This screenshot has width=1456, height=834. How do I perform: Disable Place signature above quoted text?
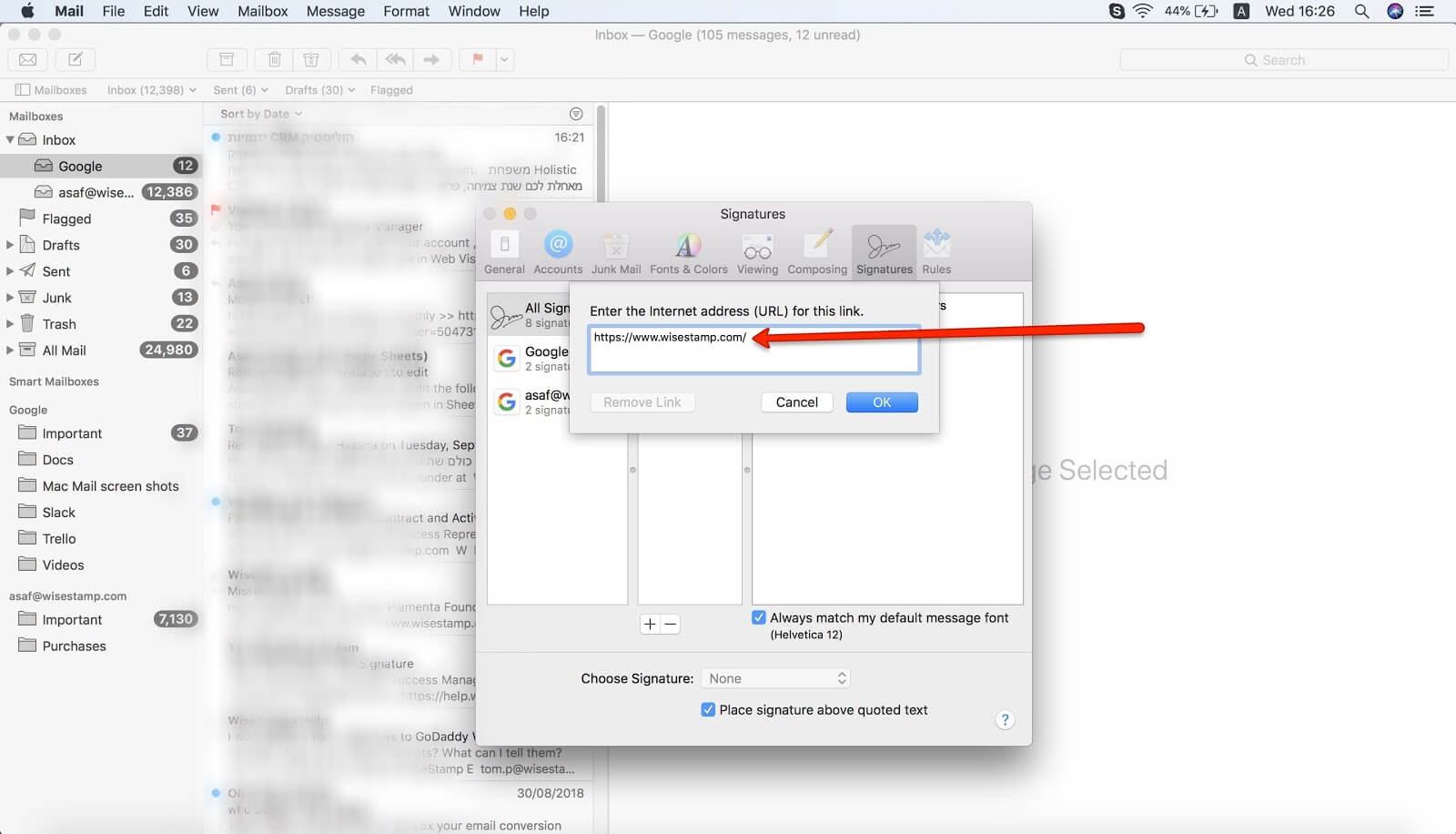(708, 709)
